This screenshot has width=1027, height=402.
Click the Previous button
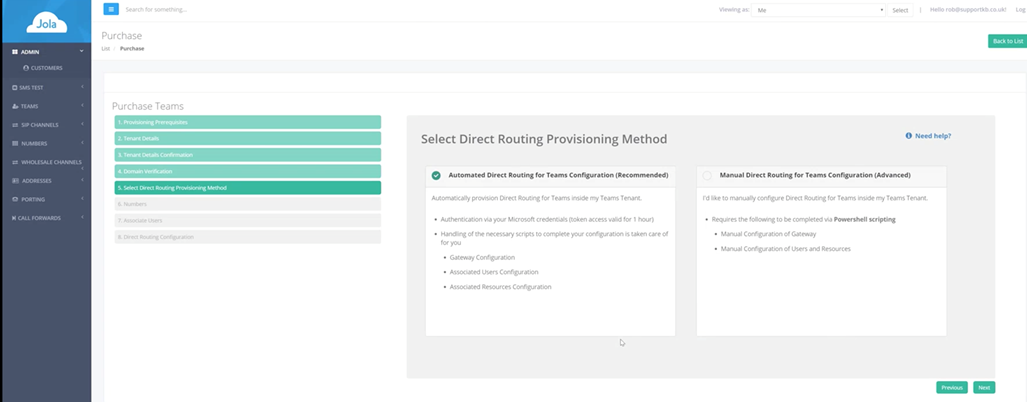pos(952,388)
